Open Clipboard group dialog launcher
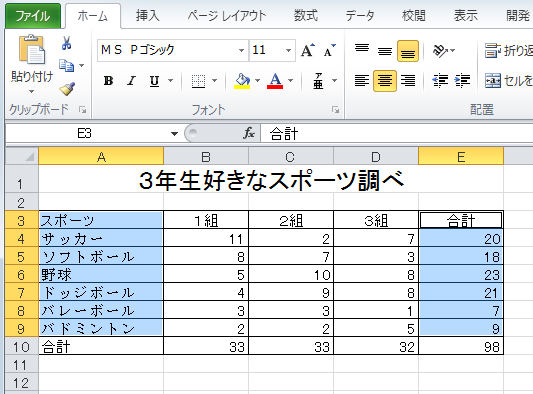 (x=82, y=110)
